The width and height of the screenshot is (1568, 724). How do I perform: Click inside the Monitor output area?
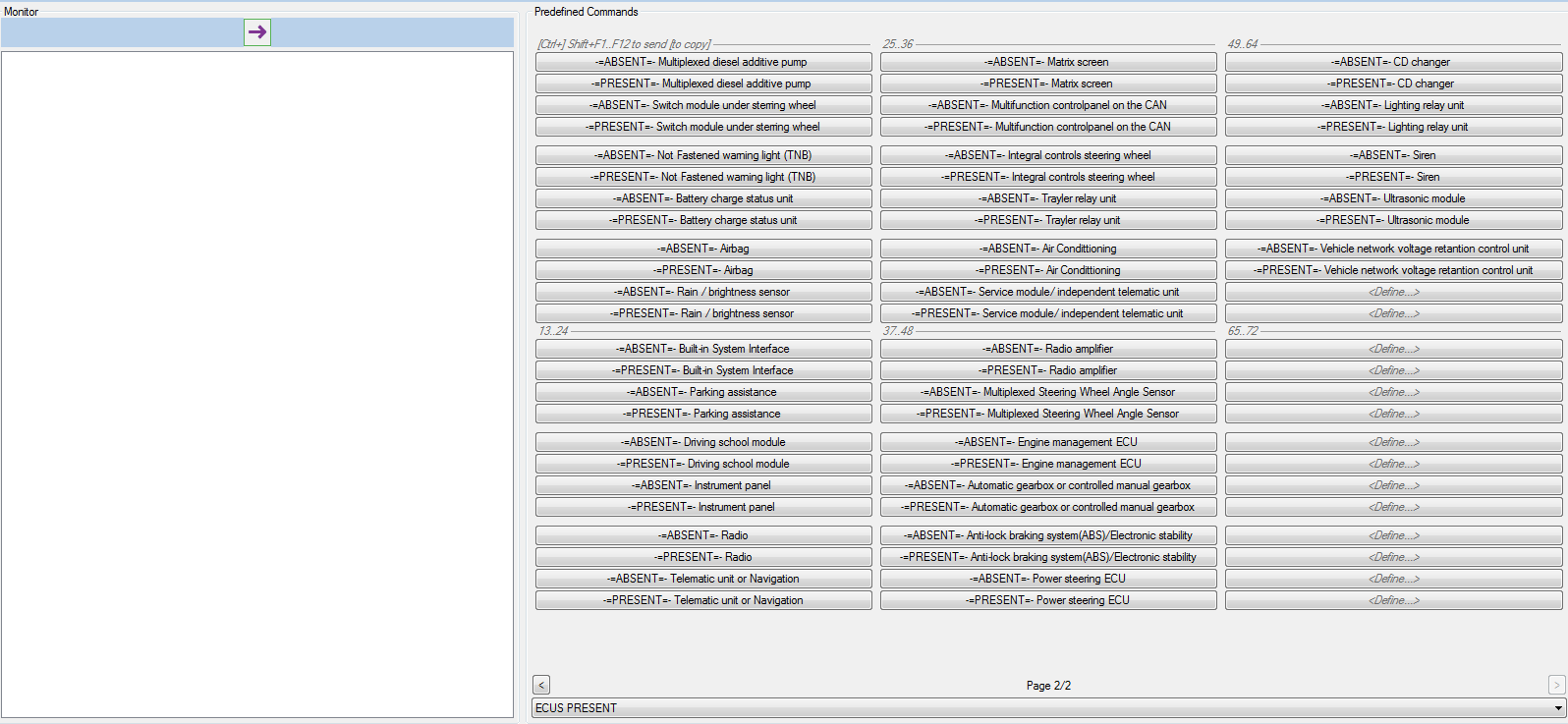[x=257, y=384]
